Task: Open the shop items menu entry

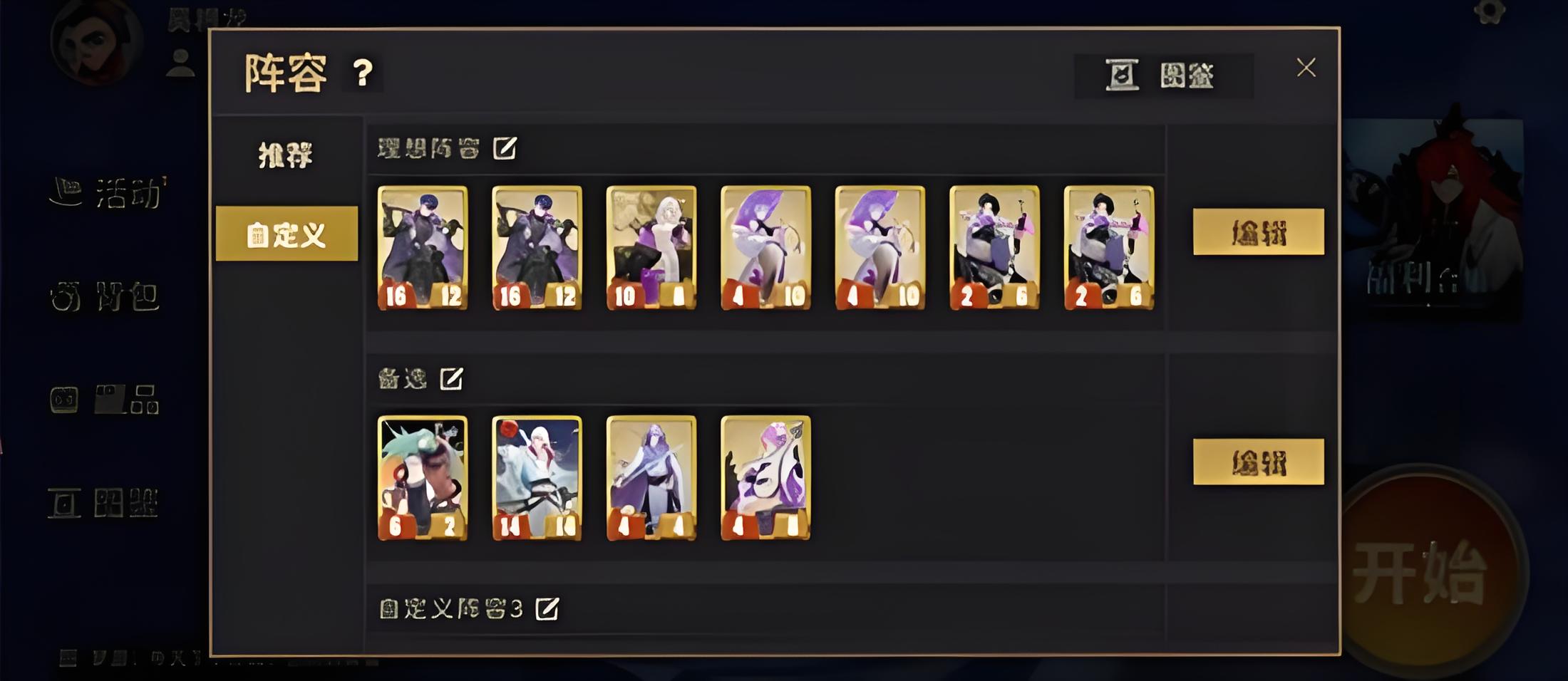Action: pyautogui.click(x=105, y=400)
